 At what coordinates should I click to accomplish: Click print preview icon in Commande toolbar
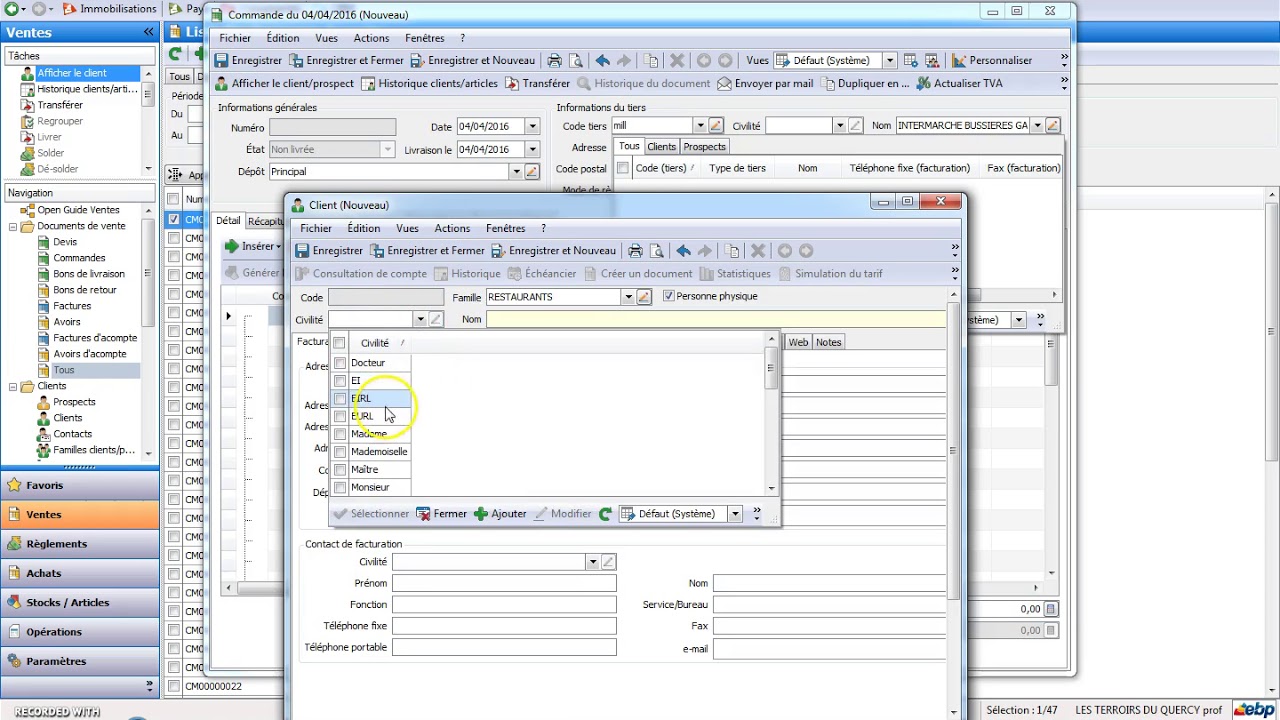(x=576, y=60)
